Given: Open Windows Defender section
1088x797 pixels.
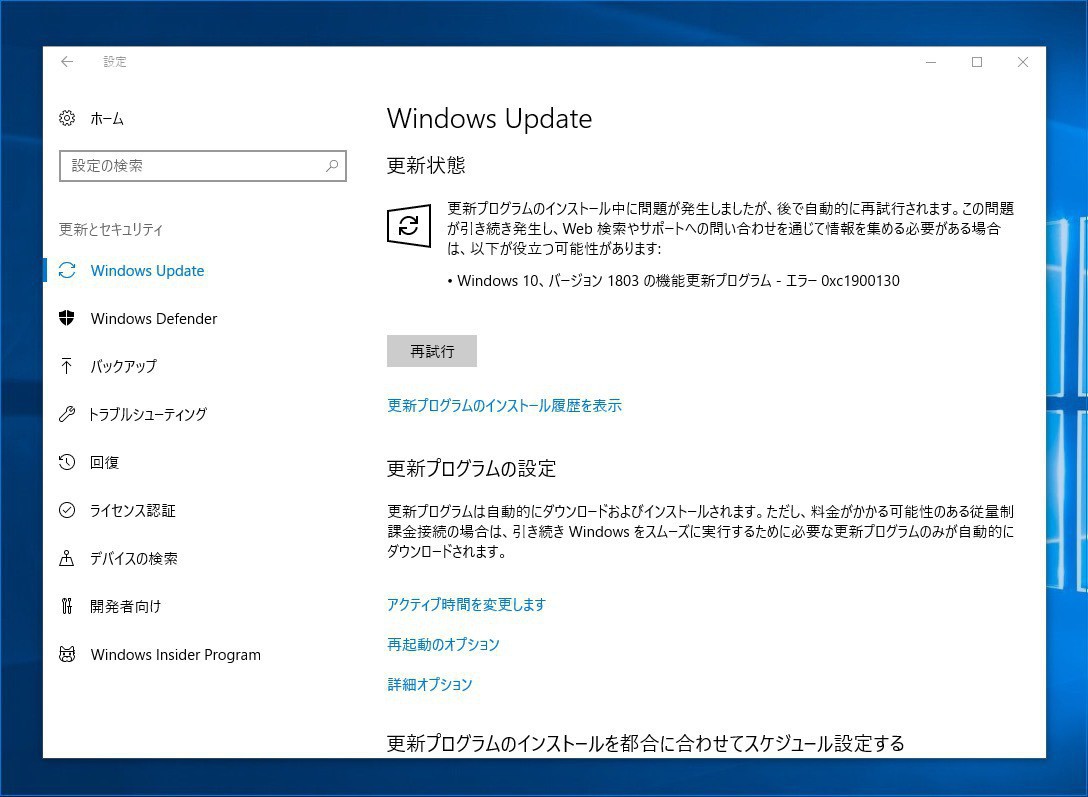Looking at the screenshot, I should tap(153, 318).
